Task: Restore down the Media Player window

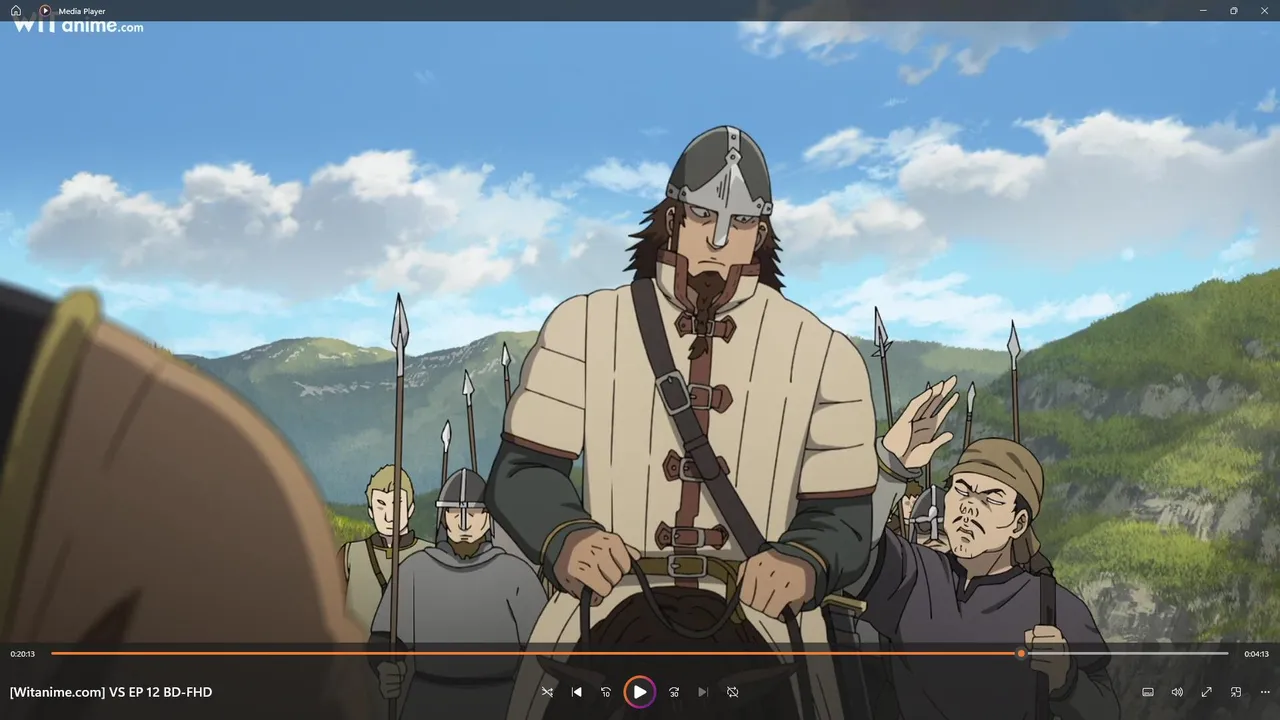Action: tap(1234, 11)
